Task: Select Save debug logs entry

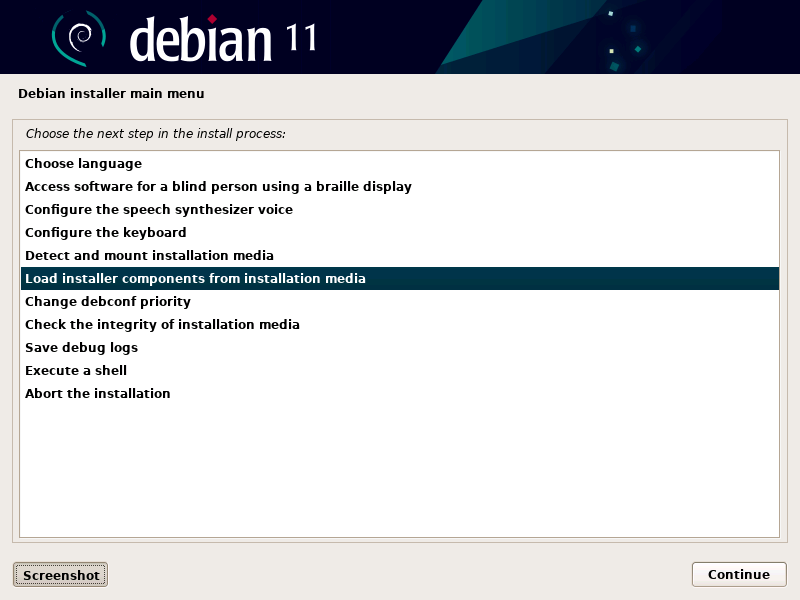Action: (399, 347)
